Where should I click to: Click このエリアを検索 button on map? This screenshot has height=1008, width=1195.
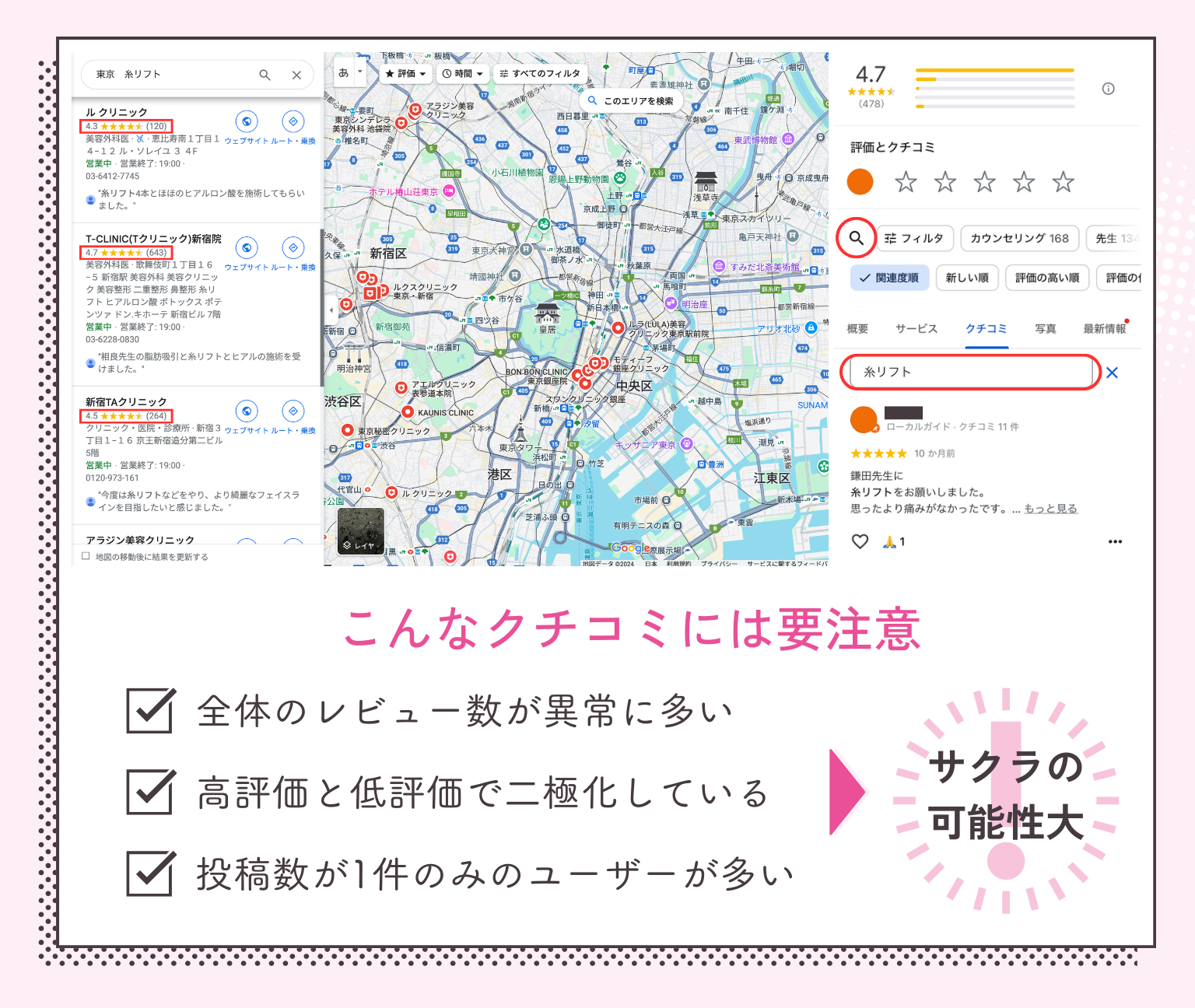pyautogui.click(x=631, y=100)
